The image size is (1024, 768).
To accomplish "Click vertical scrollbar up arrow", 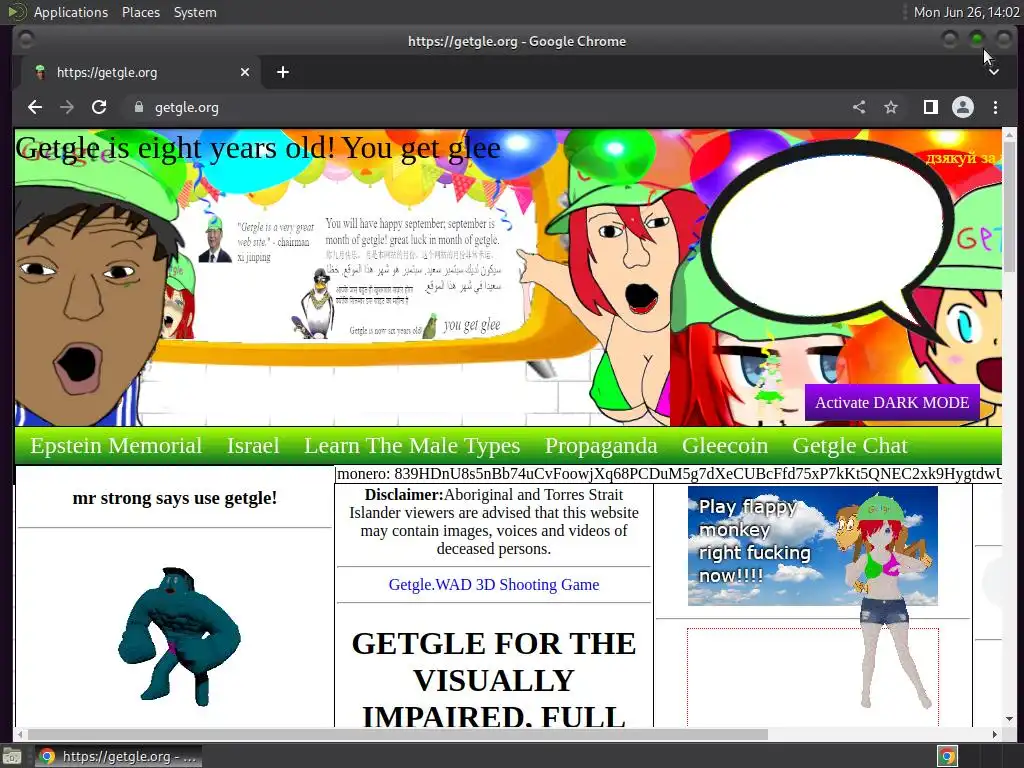I will (x=1009, y=135).
